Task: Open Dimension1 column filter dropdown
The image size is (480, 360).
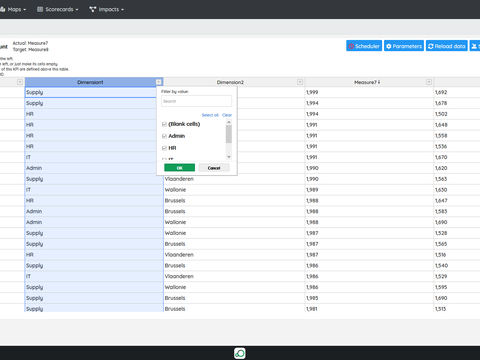Action: [x=159, y=82]
